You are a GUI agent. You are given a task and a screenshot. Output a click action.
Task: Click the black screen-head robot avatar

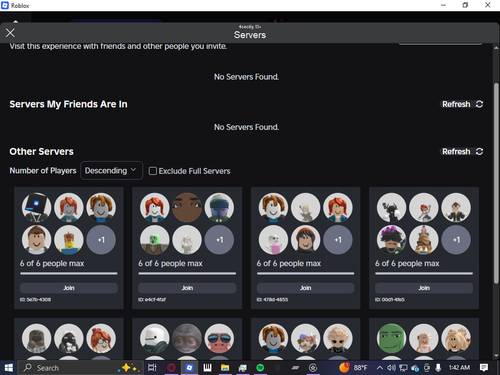pos(36,207)
